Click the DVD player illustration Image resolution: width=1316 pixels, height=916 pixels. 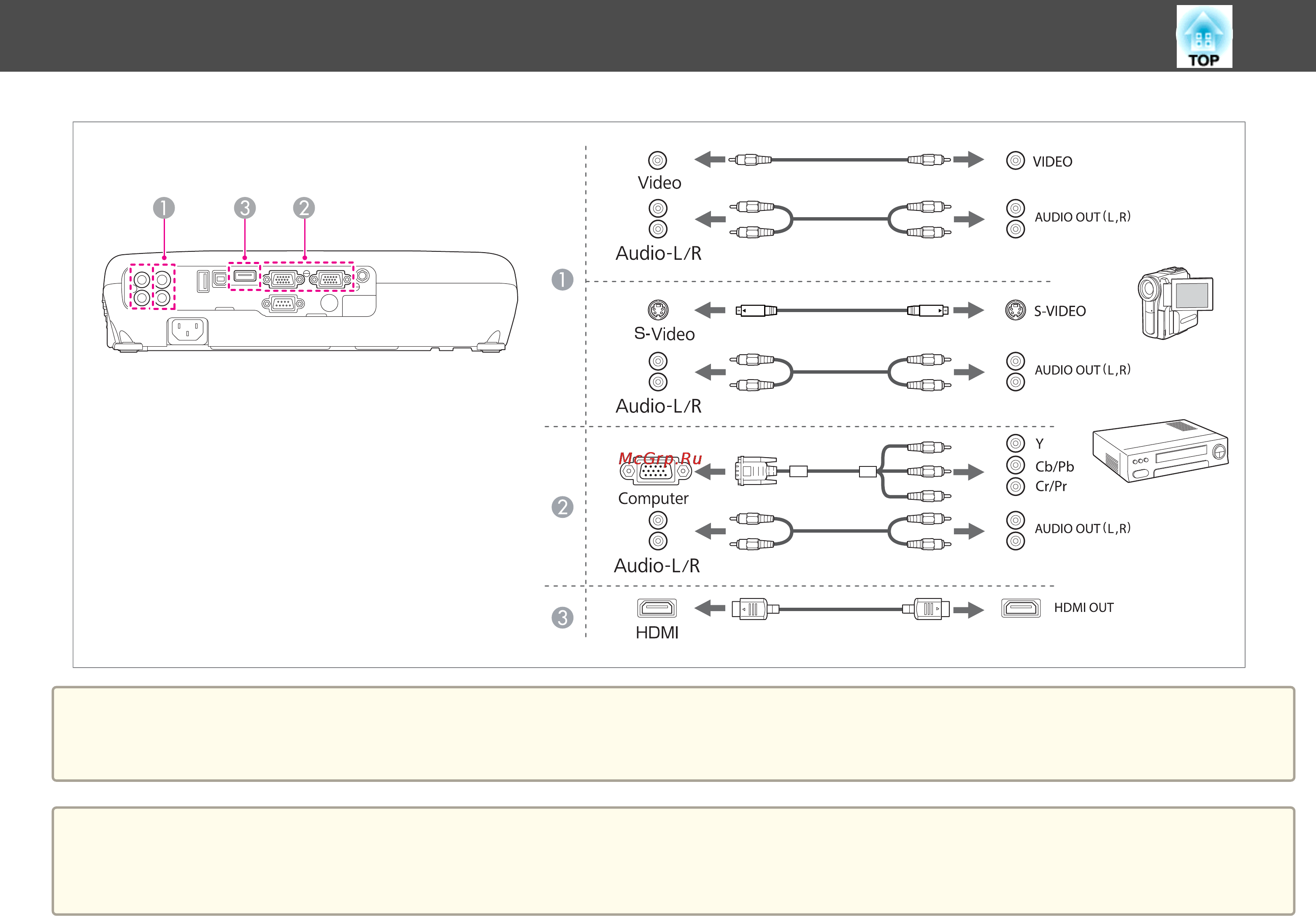pos(1160,451)
